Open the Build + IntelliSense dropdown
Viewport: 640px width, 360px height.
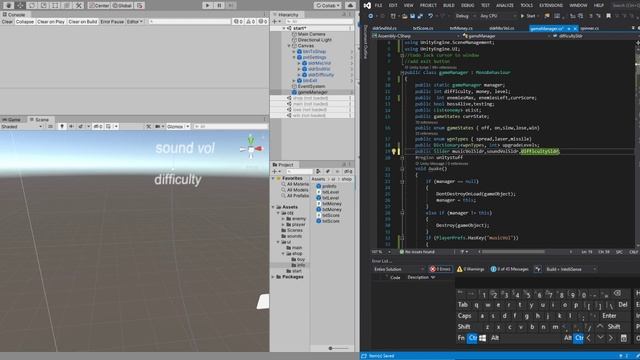click(571, 269)
